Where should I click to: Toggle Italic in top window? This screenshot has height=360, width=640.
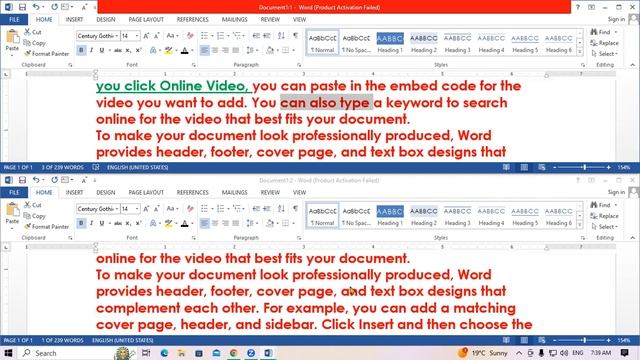(x=91, y=50)
